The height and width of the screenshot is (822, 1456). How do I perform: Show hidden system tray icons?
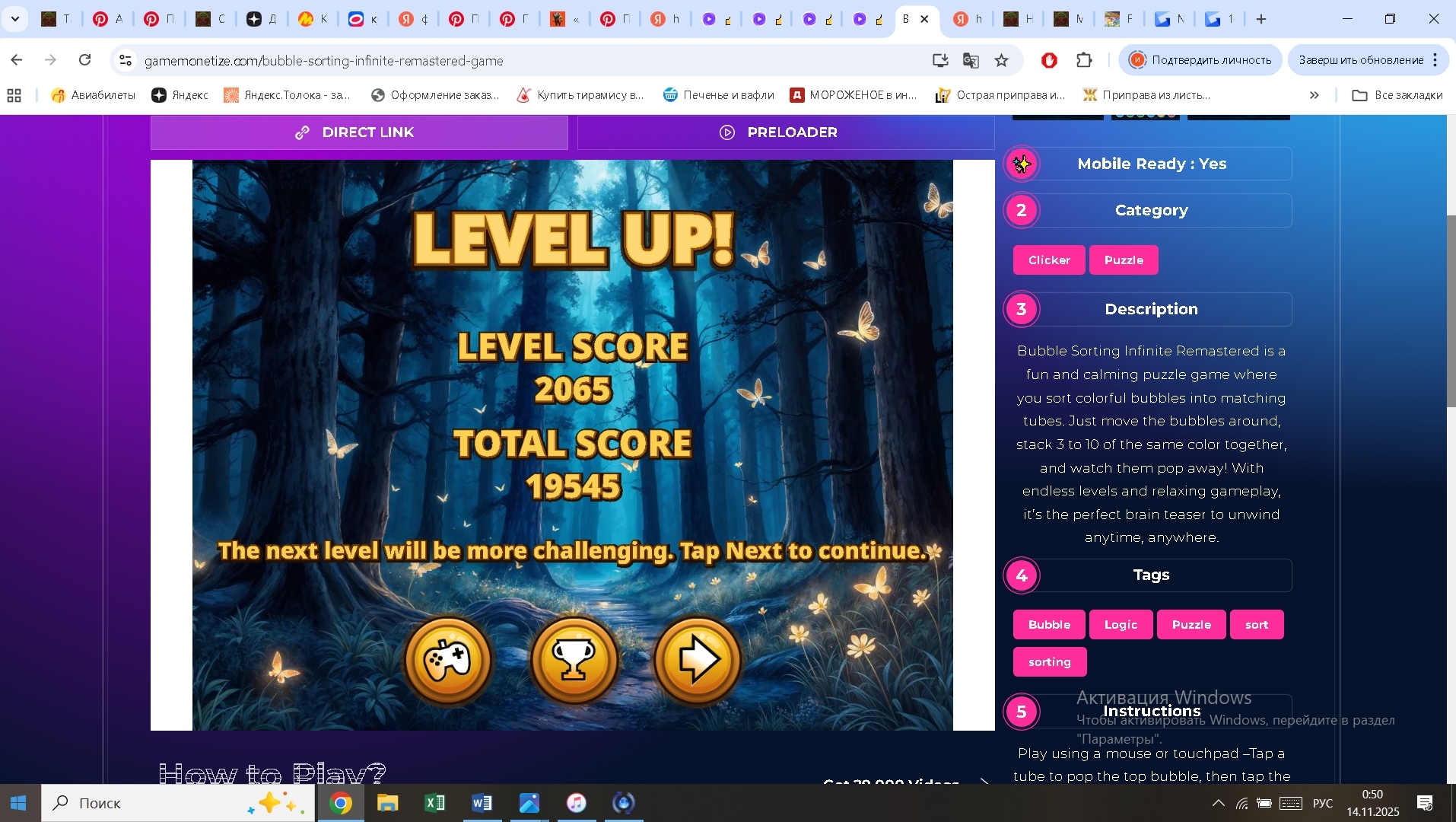click(1219, 803)
